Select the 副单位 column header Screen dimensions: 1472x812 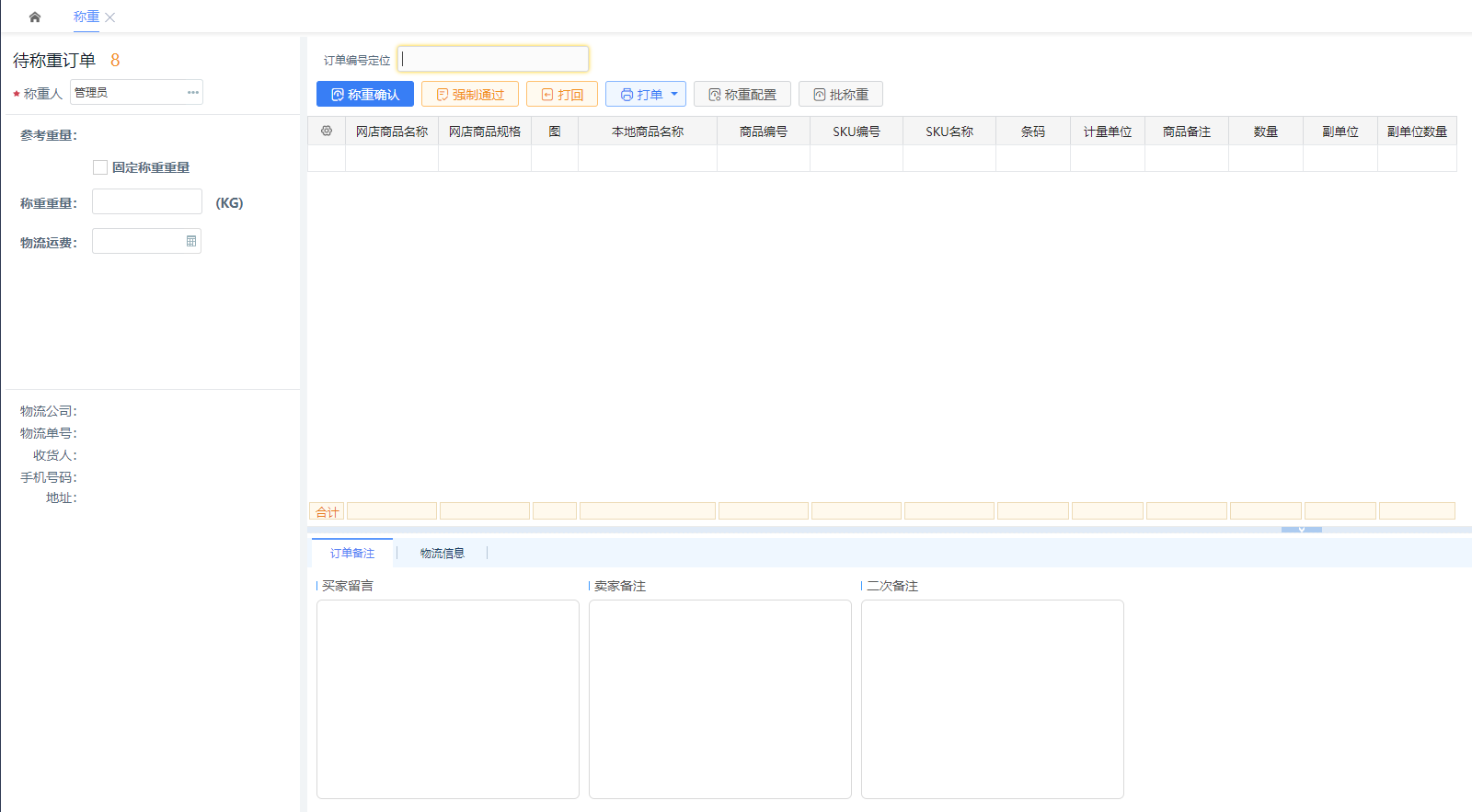[1340, 132]
